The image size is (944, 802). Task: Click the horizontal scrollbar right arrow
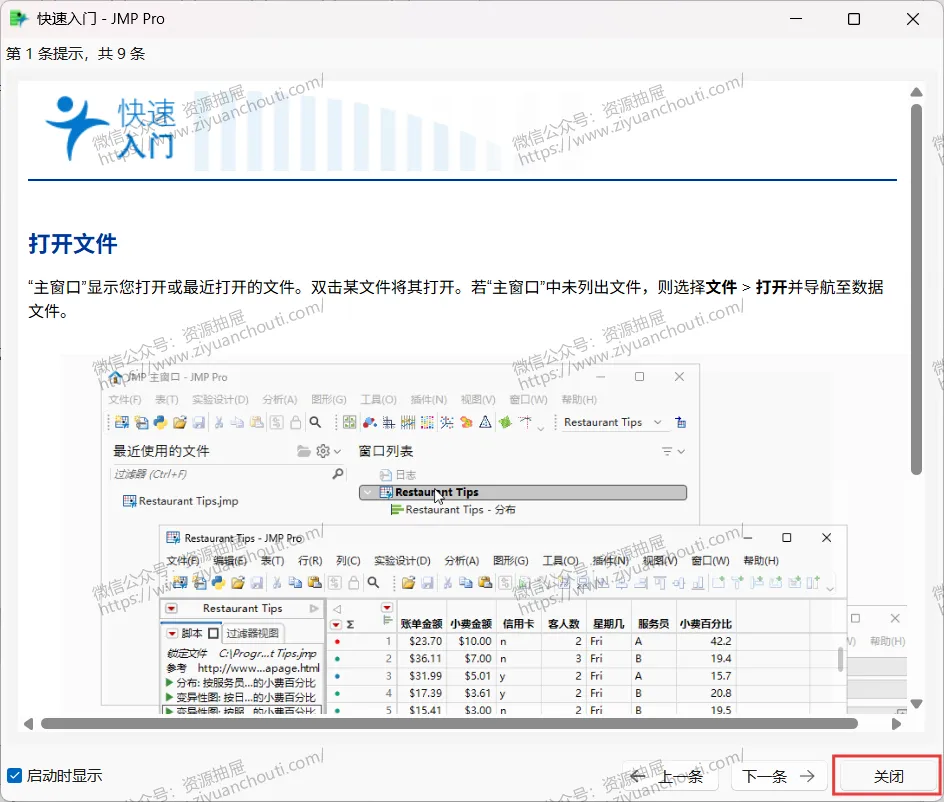896,724
